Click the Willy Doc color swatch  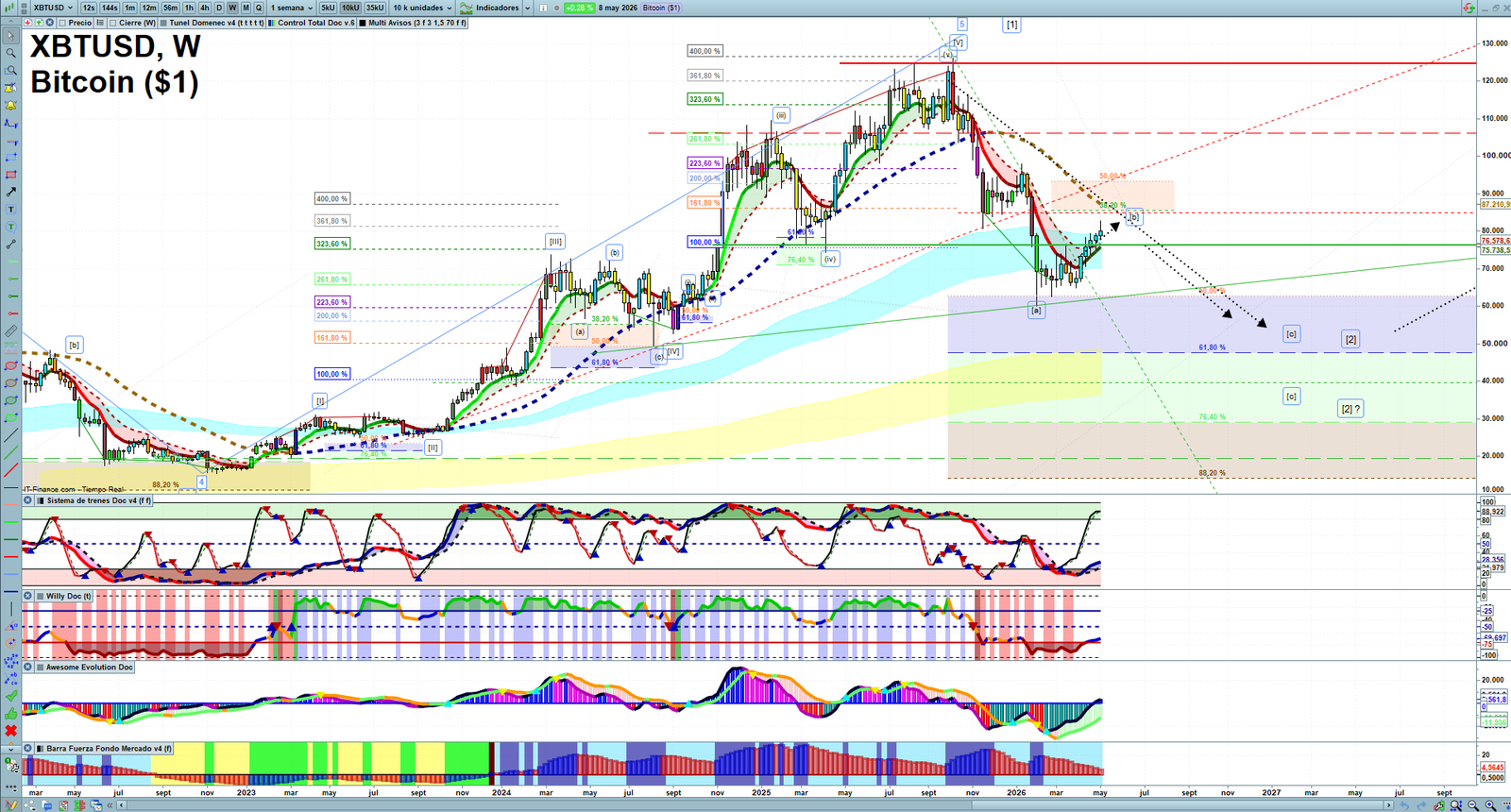pyautogui.click(x=40, y=596)
